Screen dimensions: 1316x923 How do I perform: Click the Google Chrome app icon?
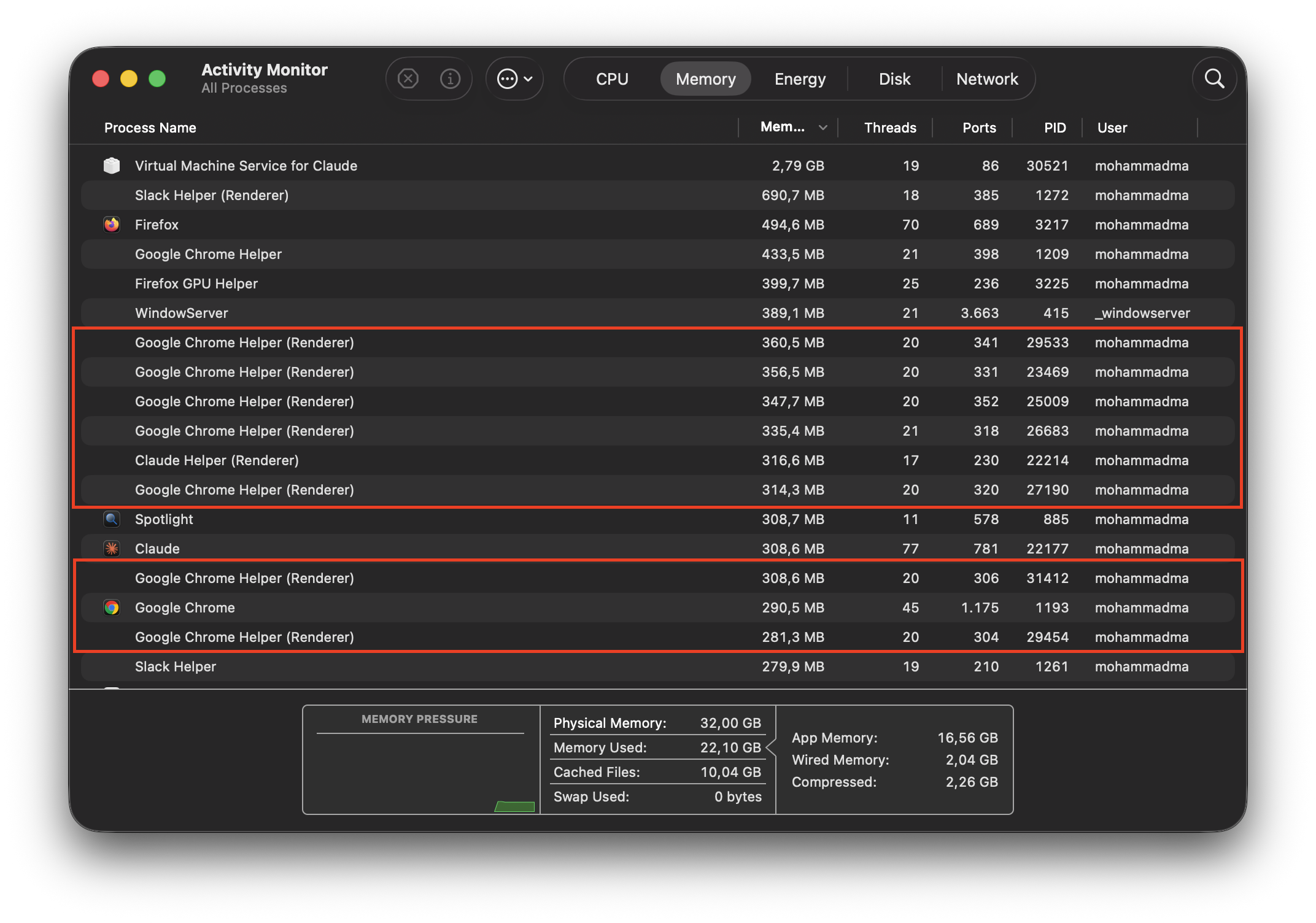(x=112, y=608)
